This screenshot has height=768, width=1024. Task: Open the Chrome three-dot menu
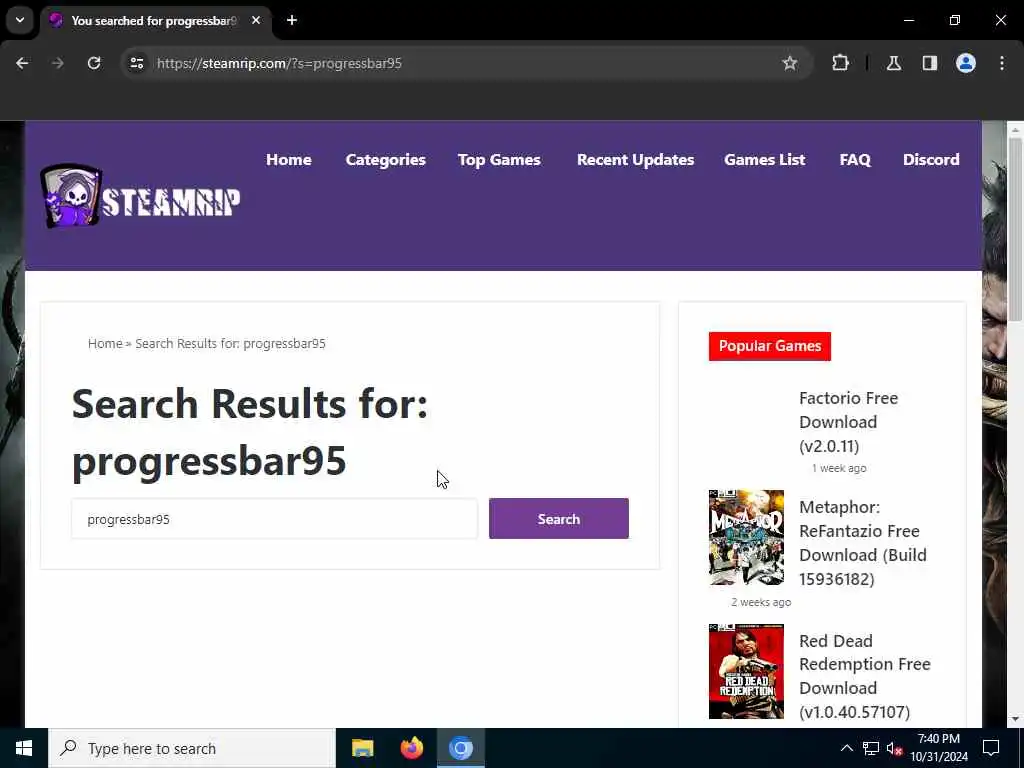click(1001, 63)
